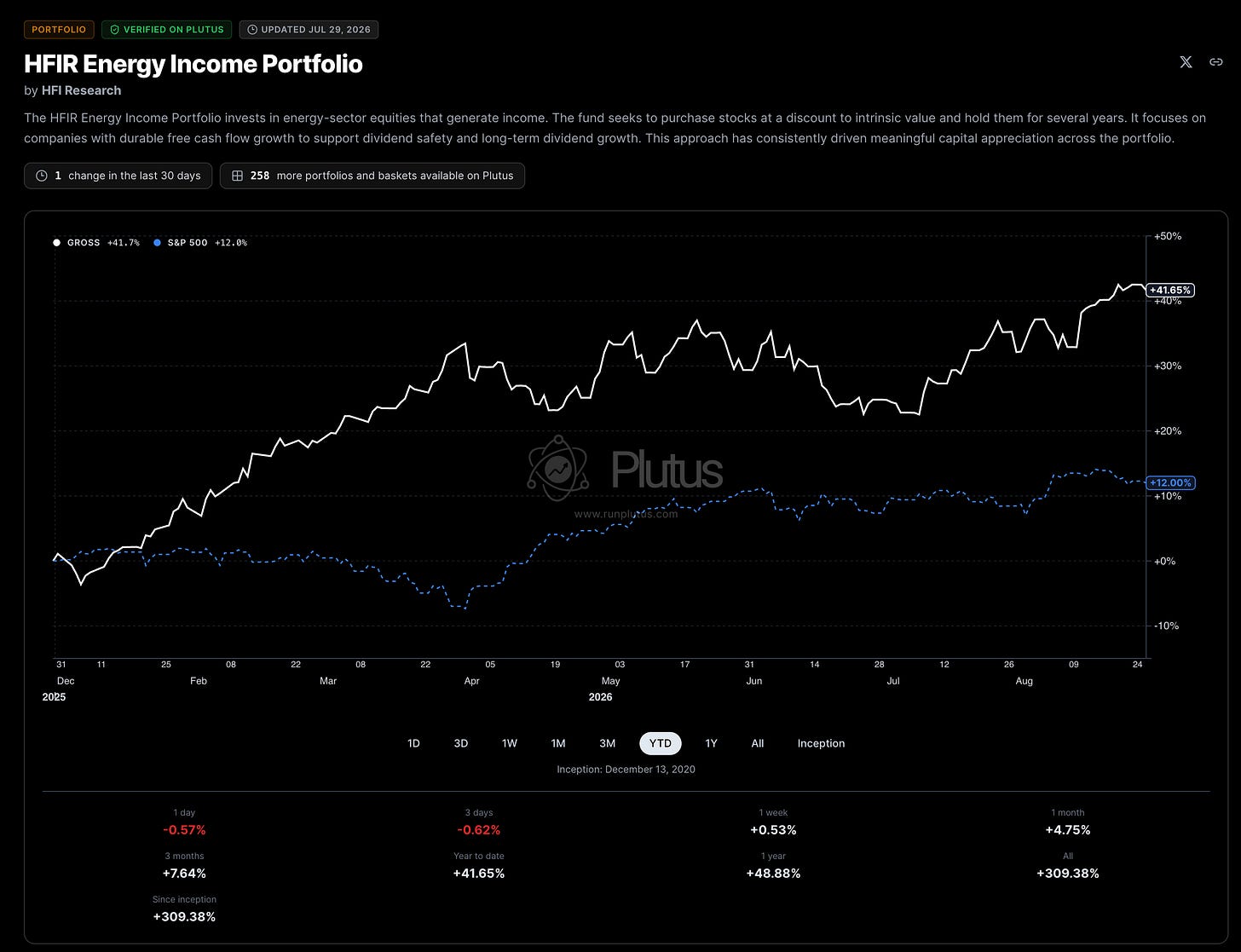Click UPDATED JUL 29, 2026 badge
Screen dimensions: 1241x952
coord(309,30)
